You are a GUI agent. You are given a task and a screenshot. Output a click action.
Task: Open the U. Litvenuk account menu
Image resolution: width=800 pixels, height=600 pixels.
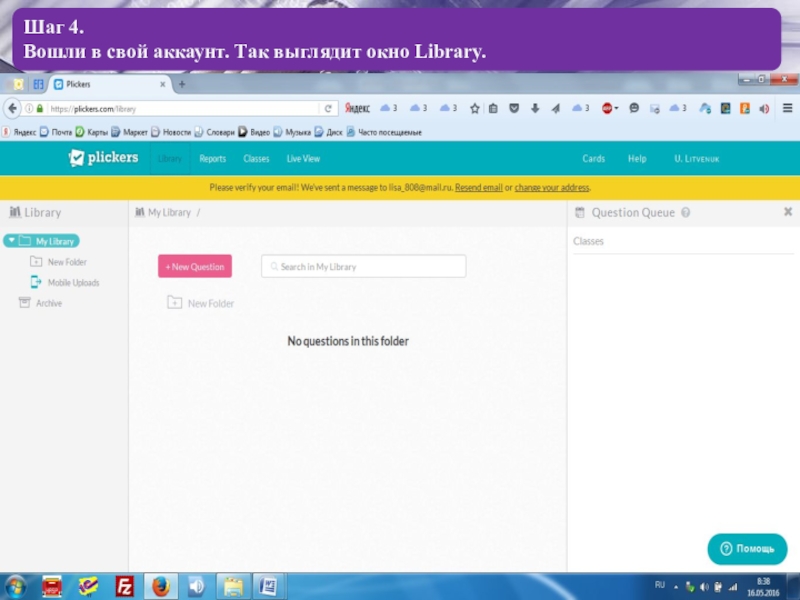(x=696, y=159)
